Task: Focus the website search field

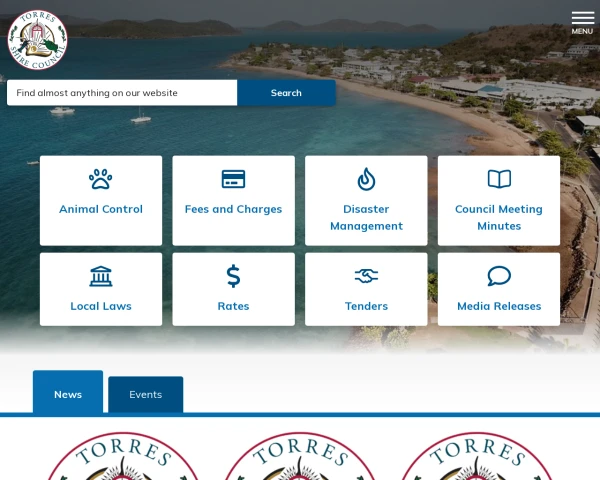Action: (x=122, y=93)
